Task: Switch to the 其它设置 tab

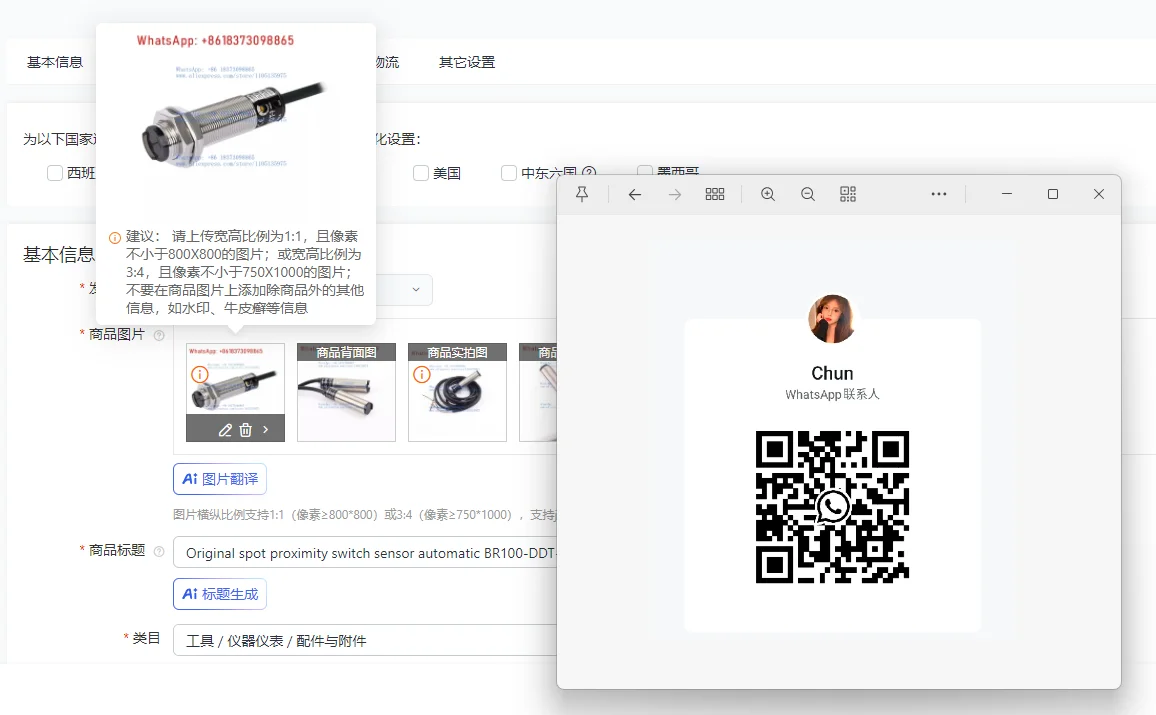Action: point(467,63)
